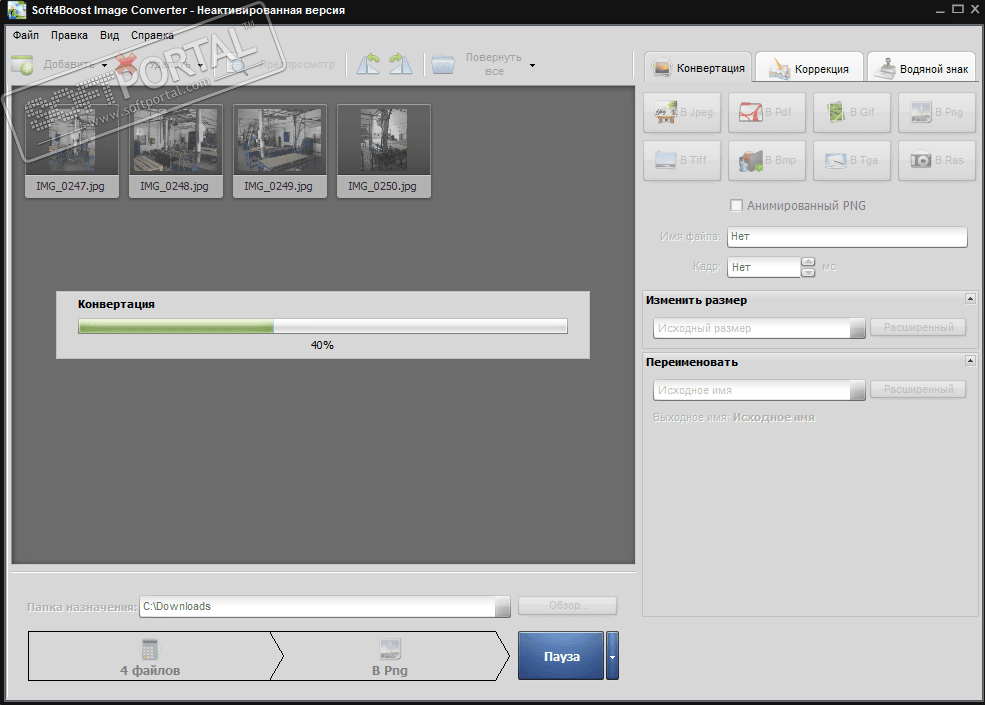Increase the Кадр stepper value
Image resolution: width=985 pixels, height=705 pixels.
(x=808, y=262)
